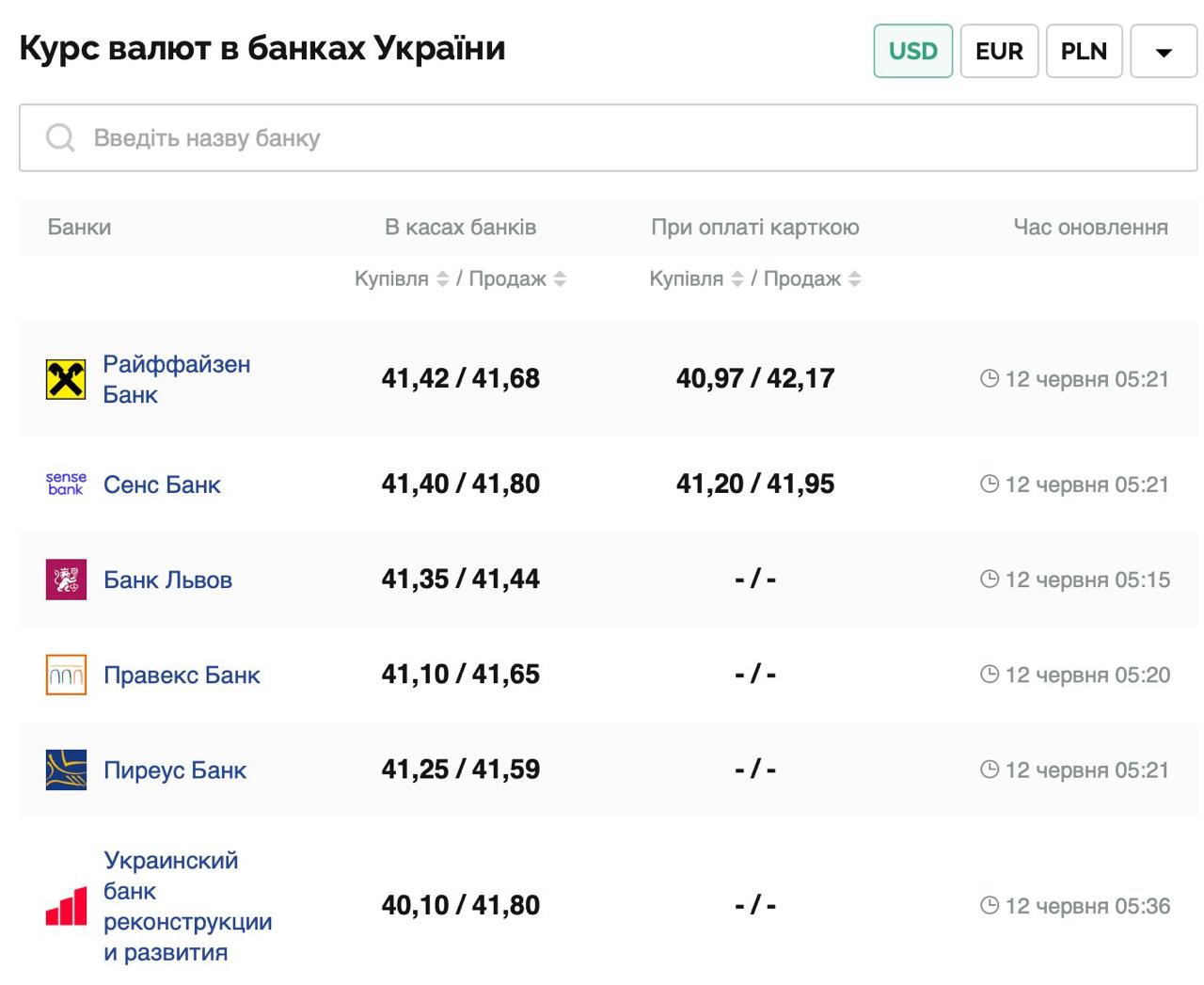Sort by card payment Продаж rate
Viewport: 1204px width, 985px height.
click(854, 279)
